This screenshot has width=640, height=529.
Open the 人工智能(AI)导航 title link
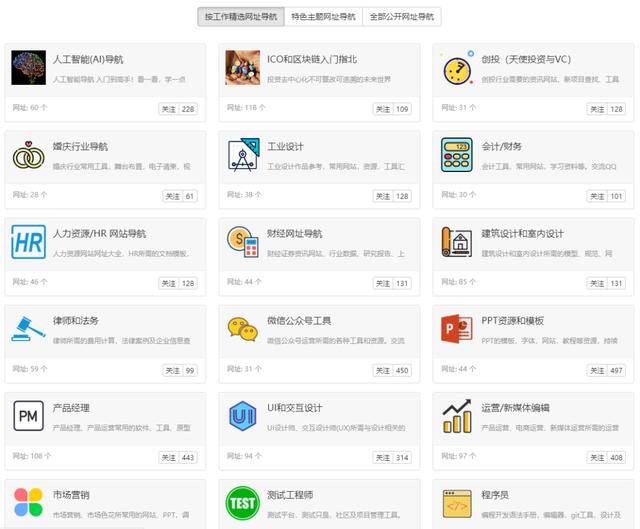88,60
